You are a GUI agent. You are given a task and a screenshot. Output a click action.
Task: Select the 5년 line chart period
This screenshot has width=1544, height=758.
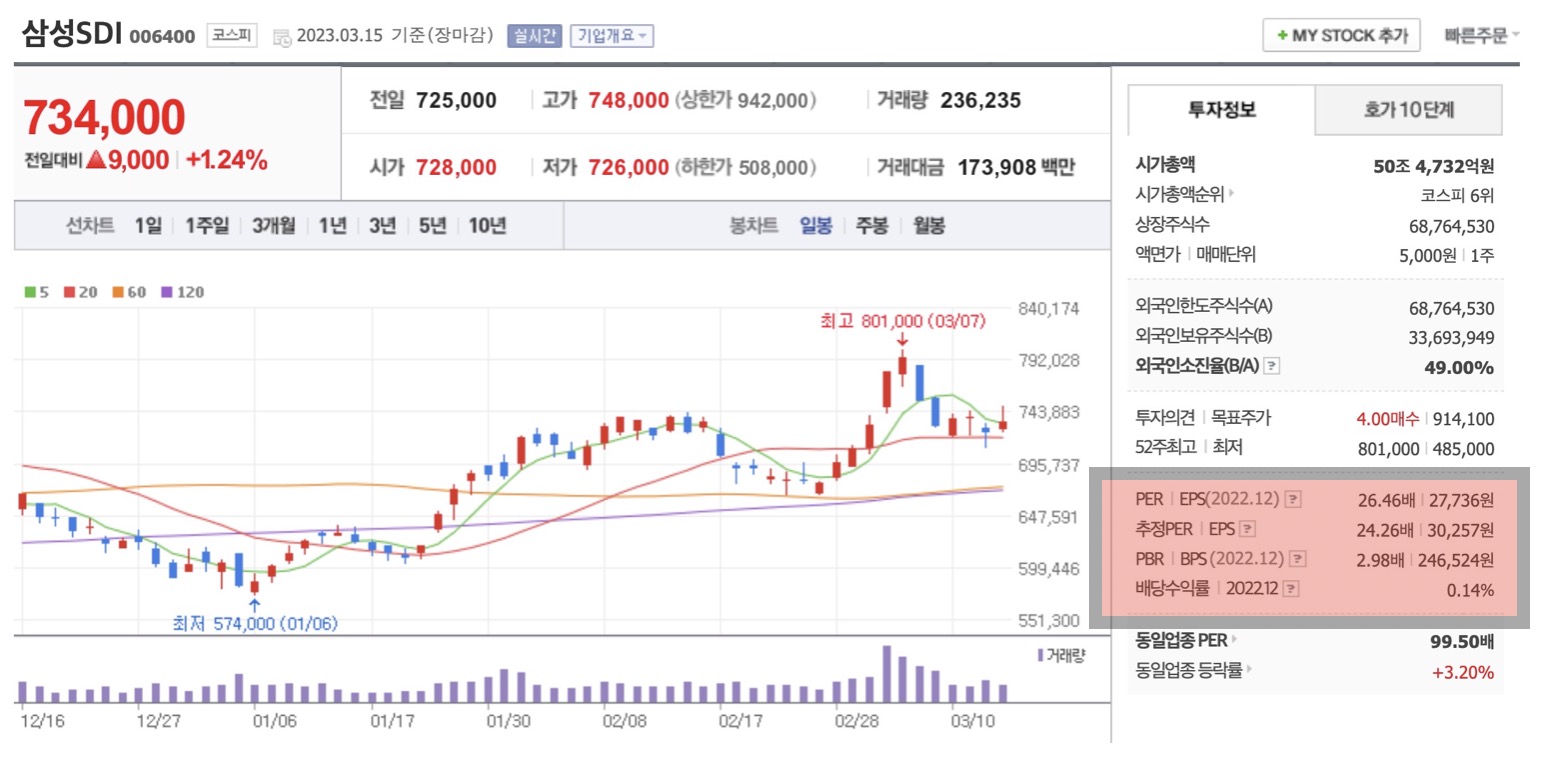click(x=432, y=226)
